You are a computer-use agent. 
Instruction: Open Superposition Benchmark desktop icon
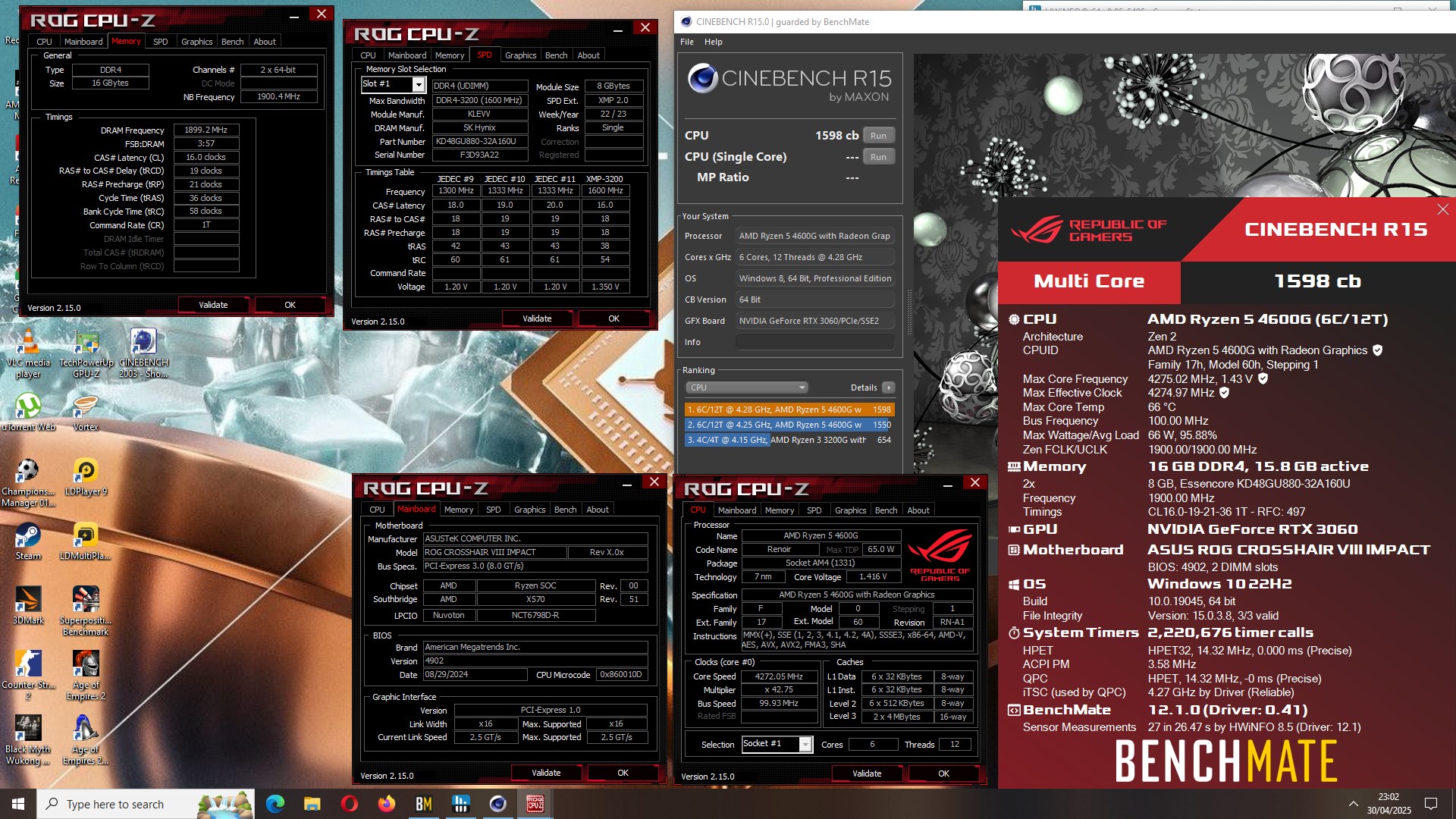[86, 612]
